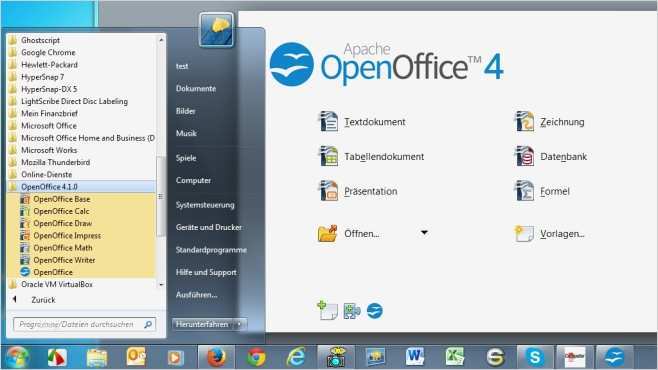Image resolution: width=658 pixels, height=370 pixels.
Task: Open Google Chrome from the taskbar
Action: tap(256, 357)
